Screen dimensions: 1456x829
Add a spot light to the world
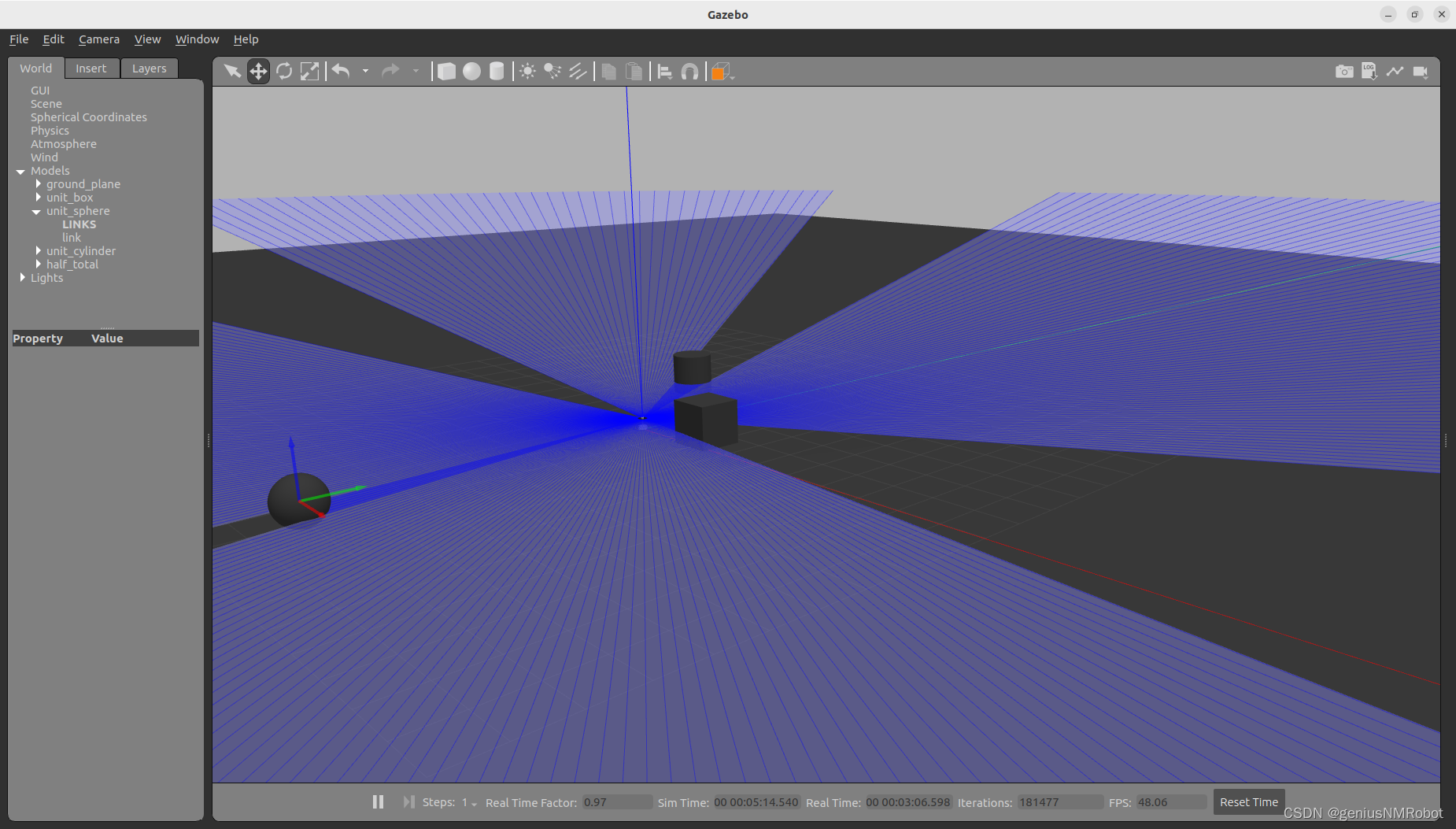pos(552,71)
